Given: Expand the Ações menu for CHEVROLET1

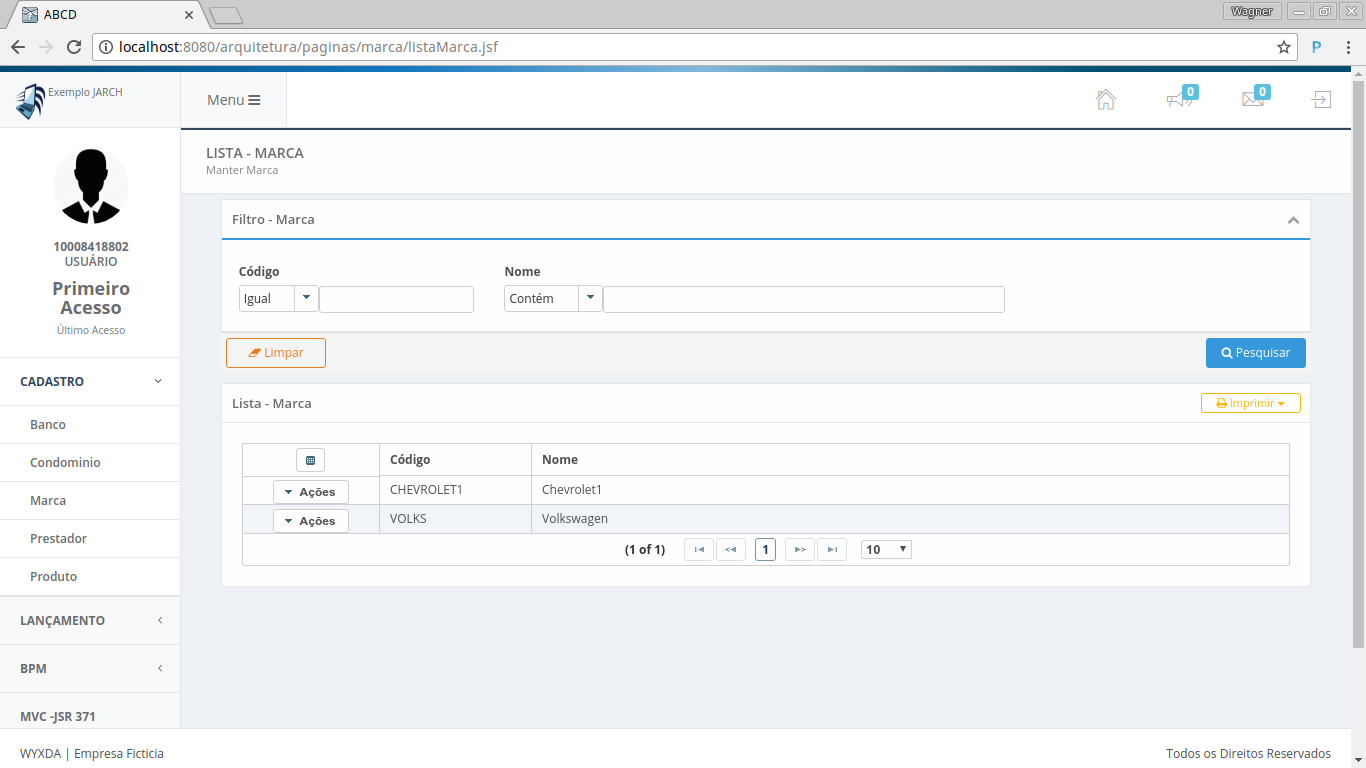Looking at the screenshot, I should tap(310, 492).
